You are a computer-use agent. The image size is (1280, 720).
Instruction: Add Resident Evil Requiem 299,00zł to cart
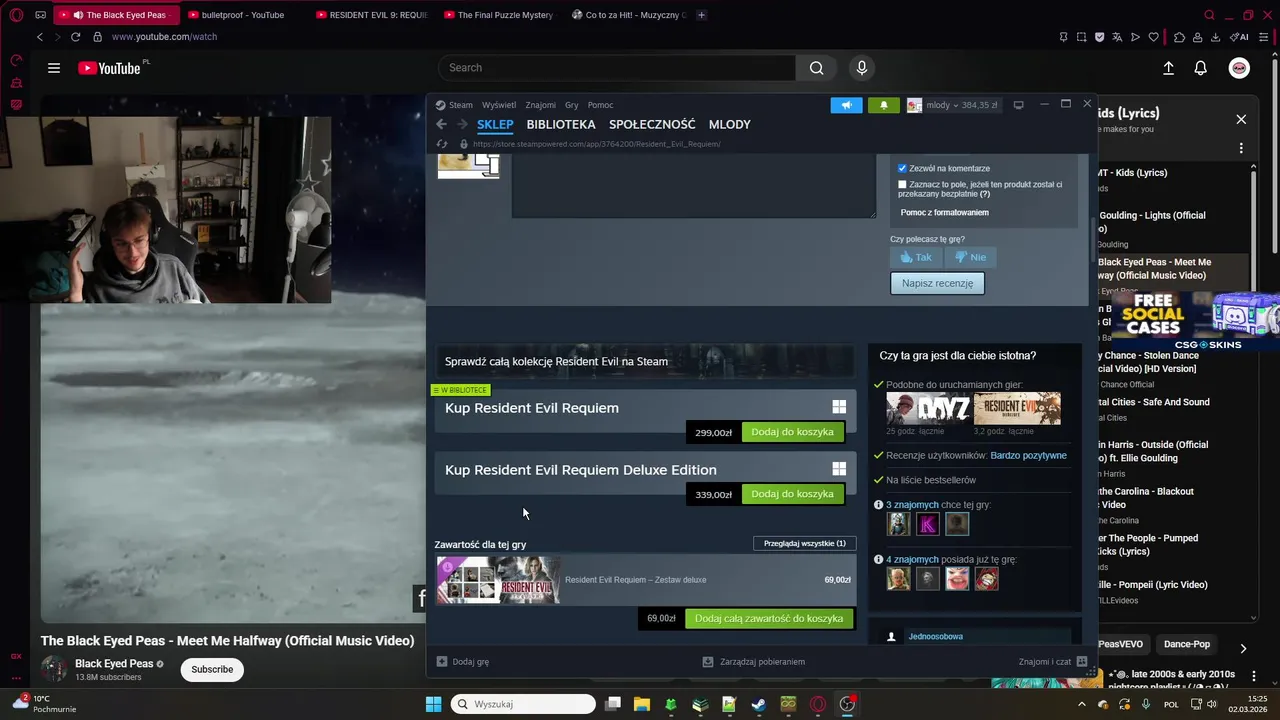pos(792,432)
